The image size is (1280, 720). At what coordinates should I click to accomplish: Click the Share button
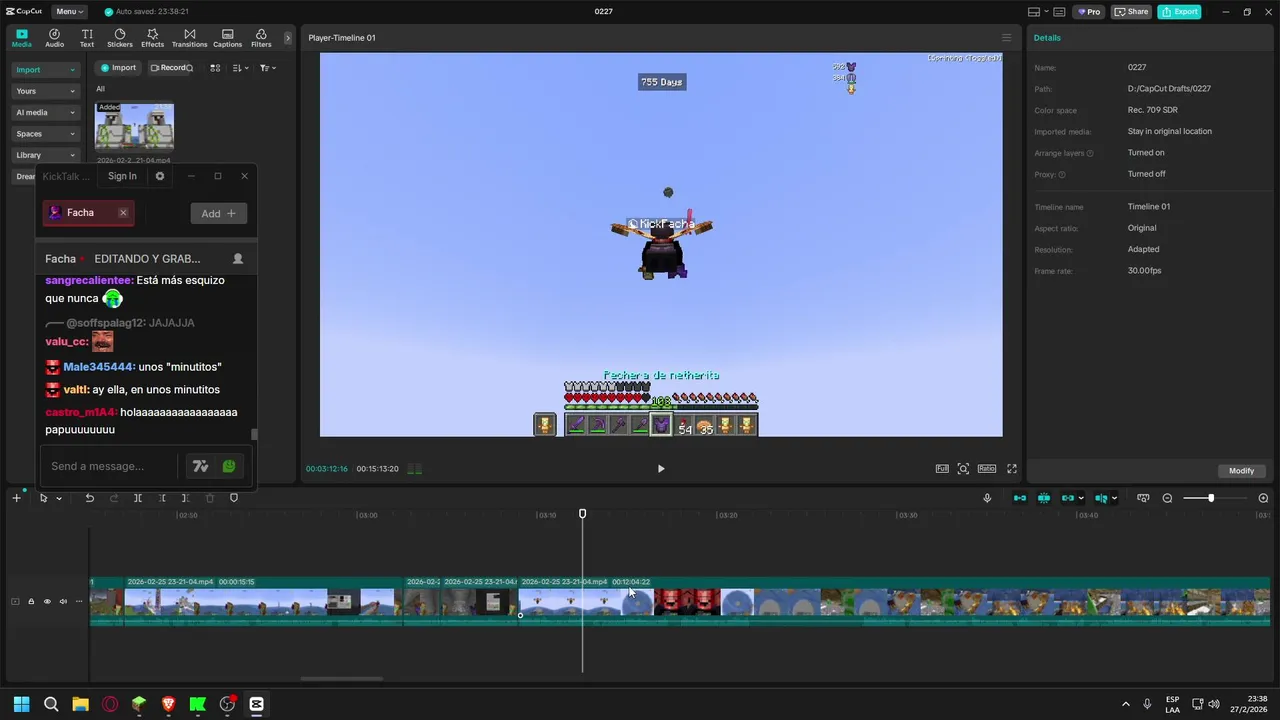coord(1132,12)
